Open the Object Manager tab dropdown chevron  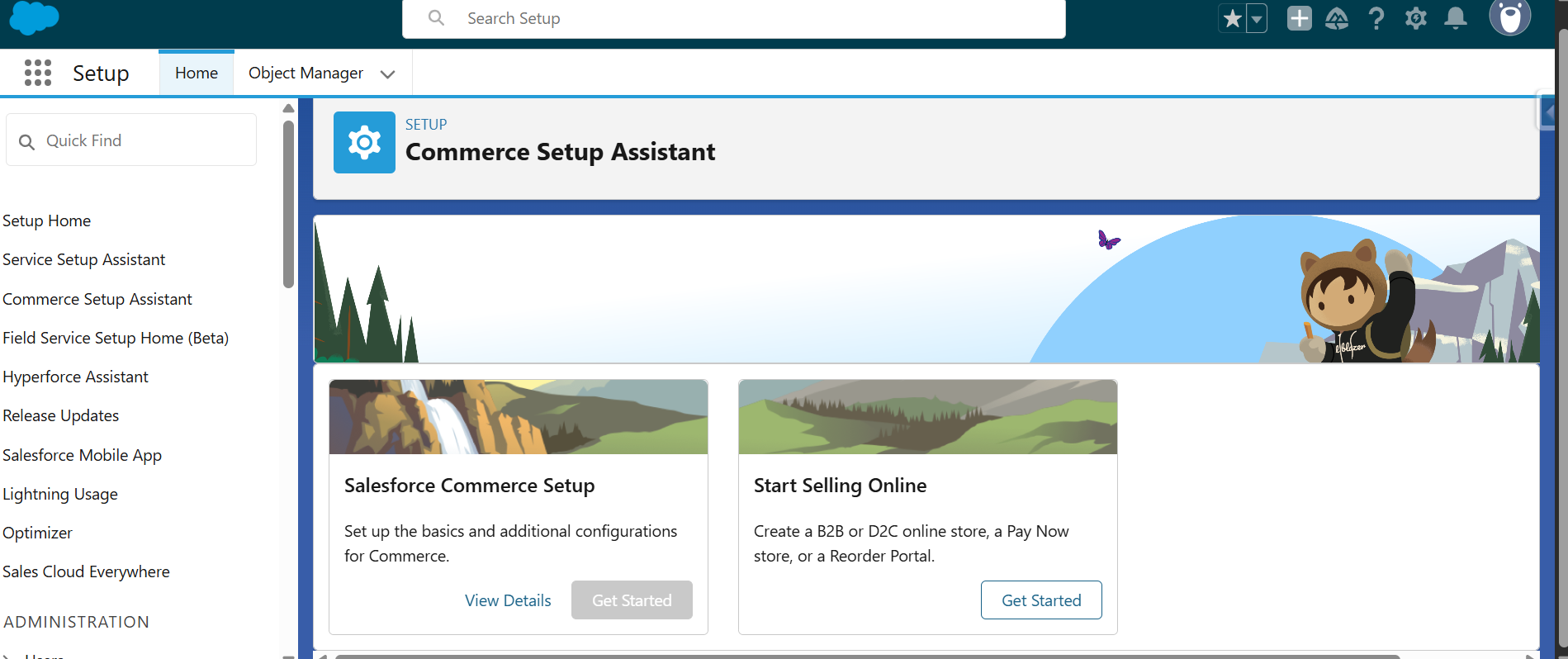click(387, 74)
